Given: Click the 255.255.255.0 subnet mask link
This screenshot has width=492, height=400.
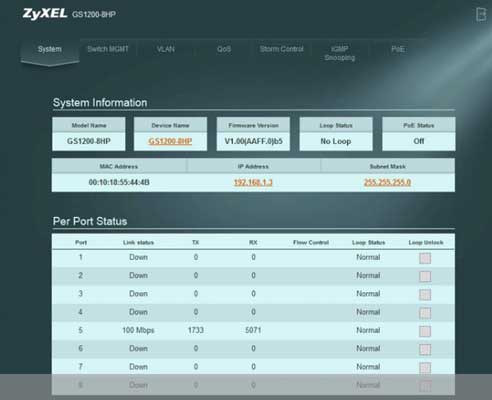Looking at the screenshot, I should click(x=387, y=182).
